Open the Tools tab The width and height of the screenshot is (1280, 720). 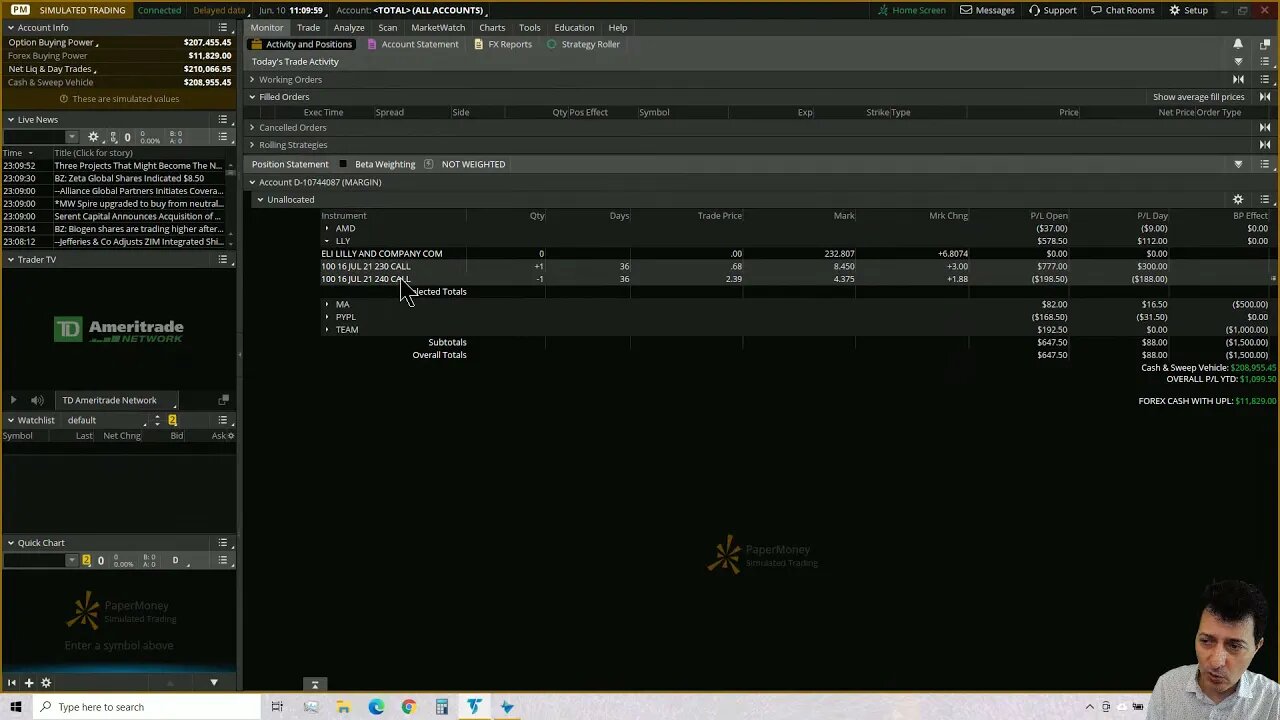point(530,28)
